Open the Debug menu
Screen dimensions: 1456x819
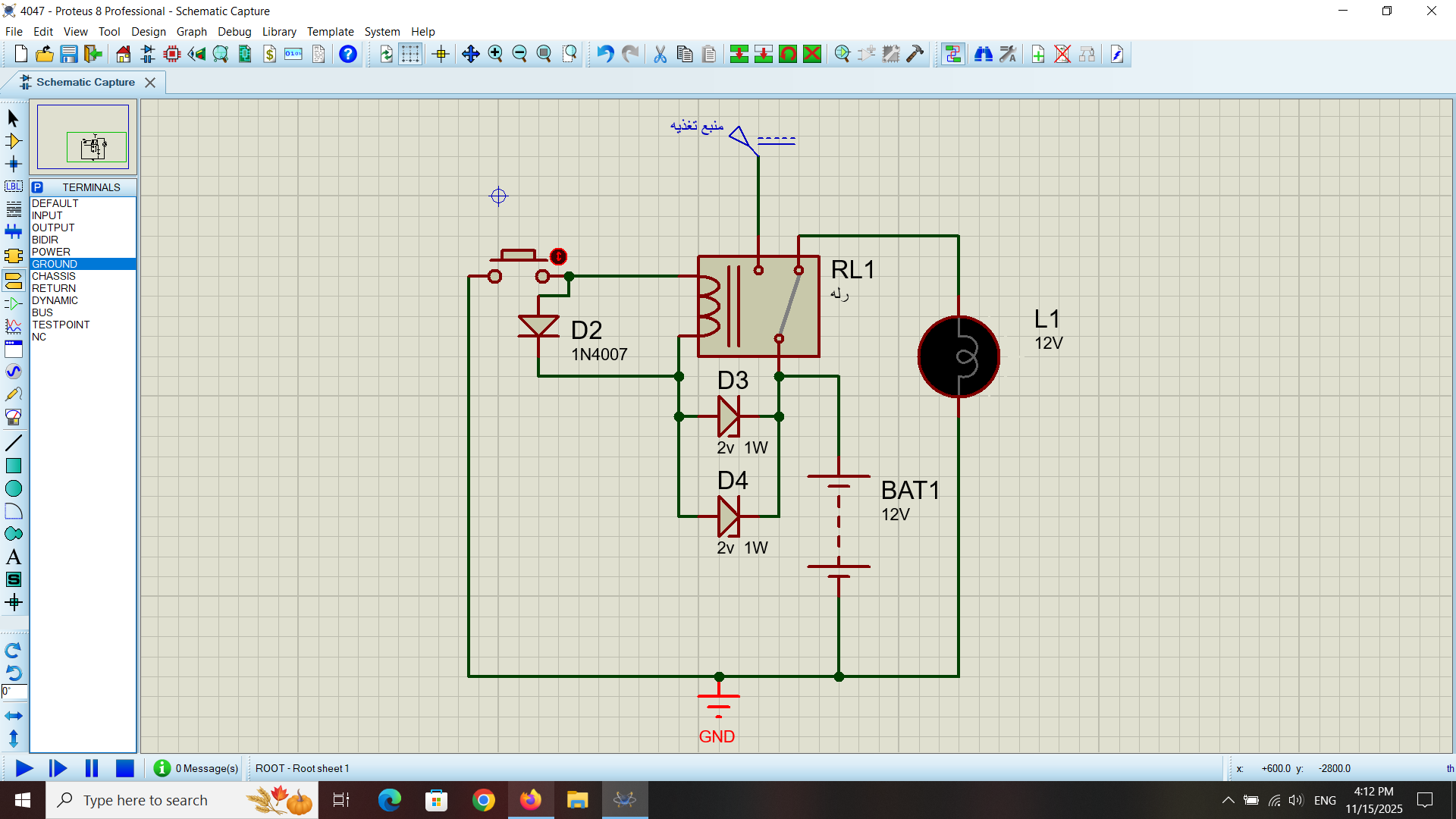click(234, 32)
